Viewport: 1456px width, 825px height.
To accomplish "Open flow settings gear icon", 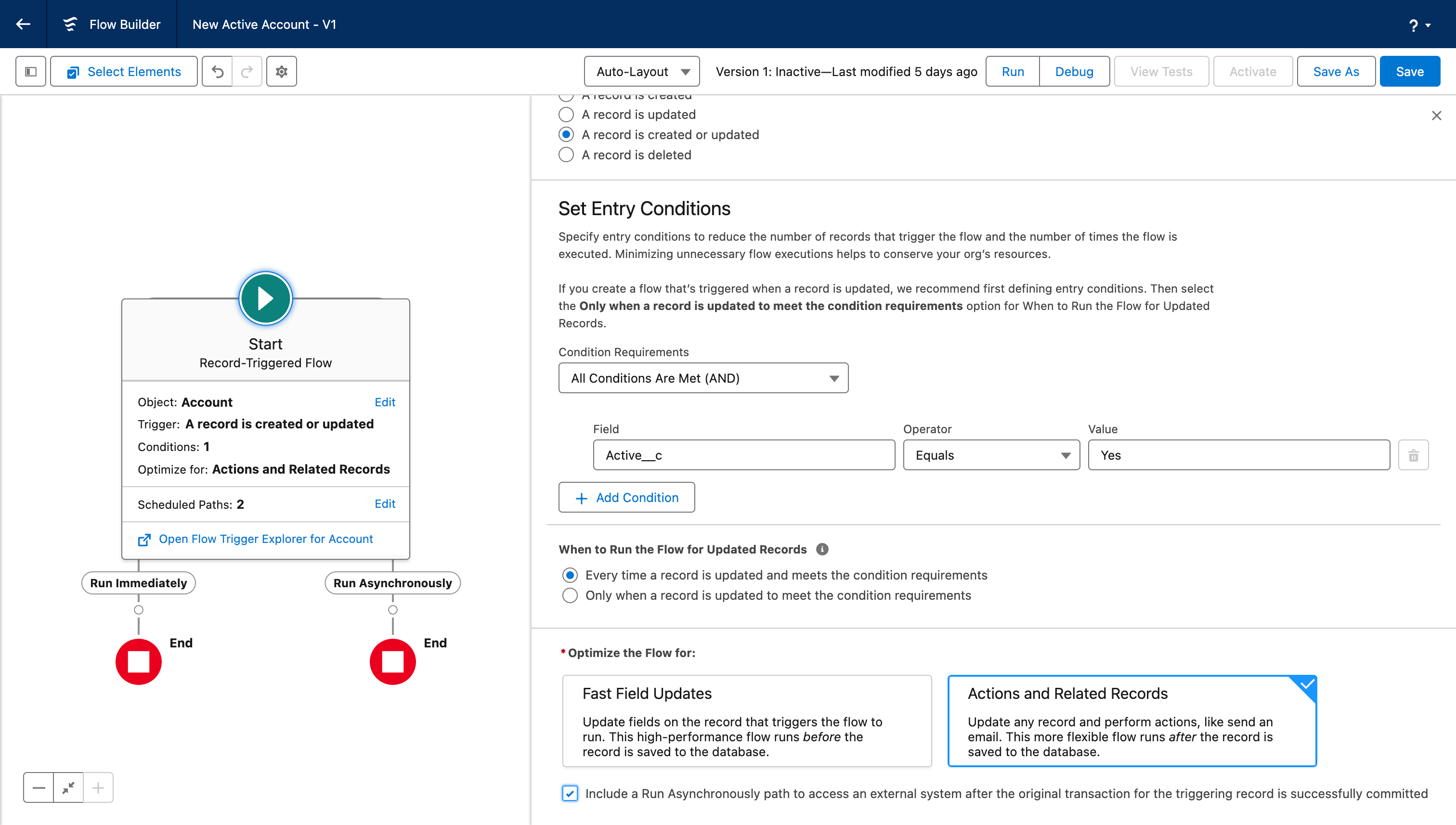I will pos(282,71).
